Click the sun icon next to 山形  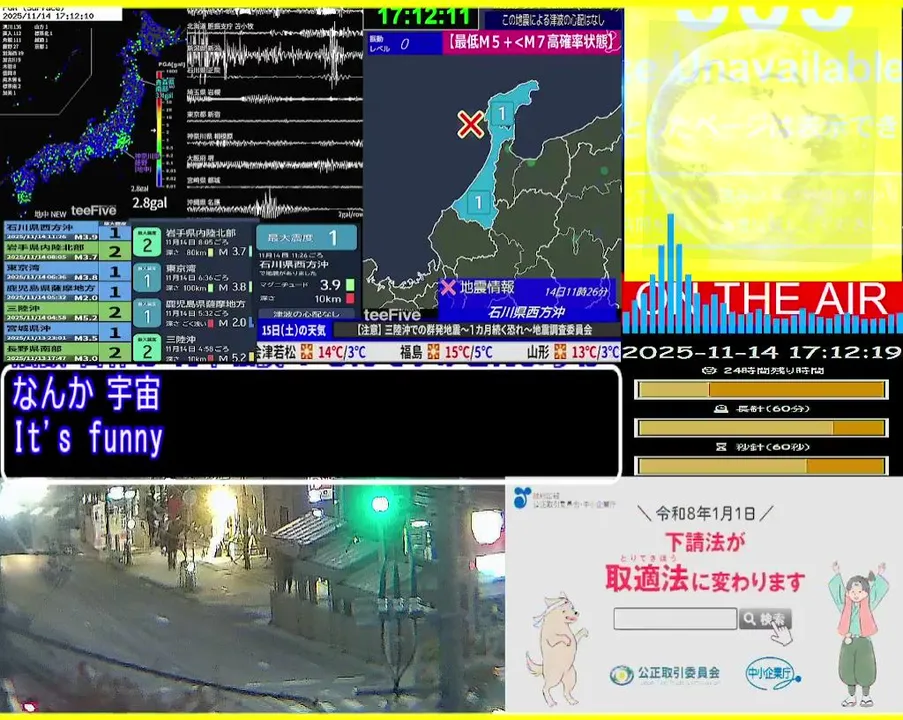[x=560, y=351]
